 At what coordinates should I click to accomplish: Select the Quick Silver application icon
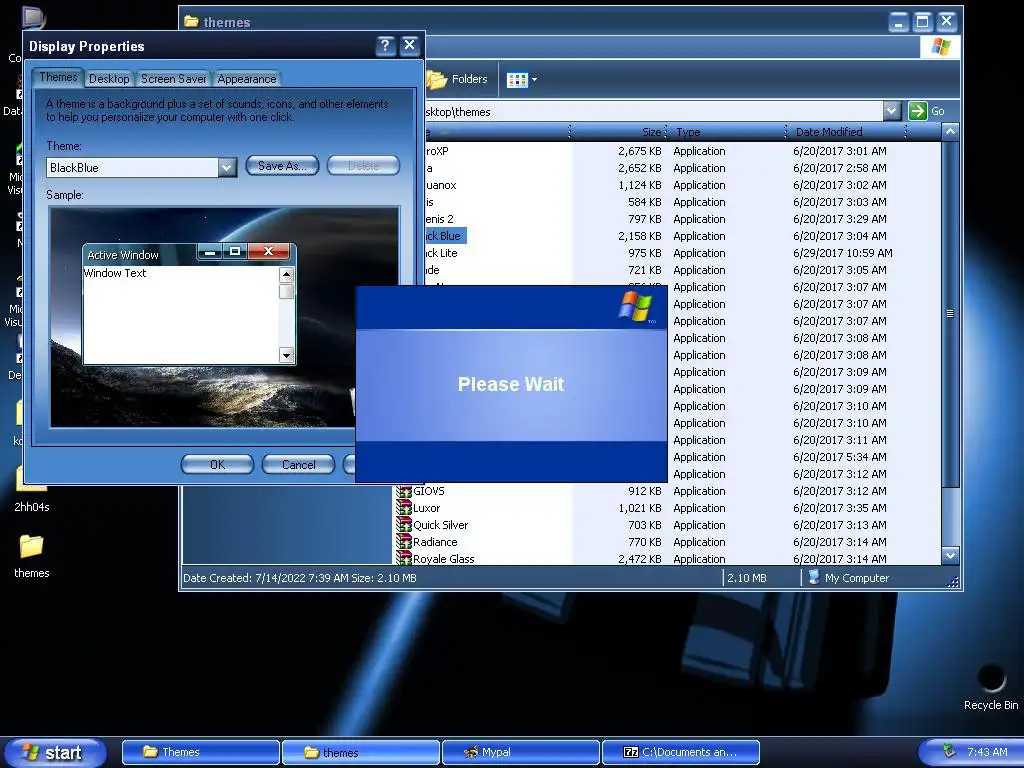[404, 525]
